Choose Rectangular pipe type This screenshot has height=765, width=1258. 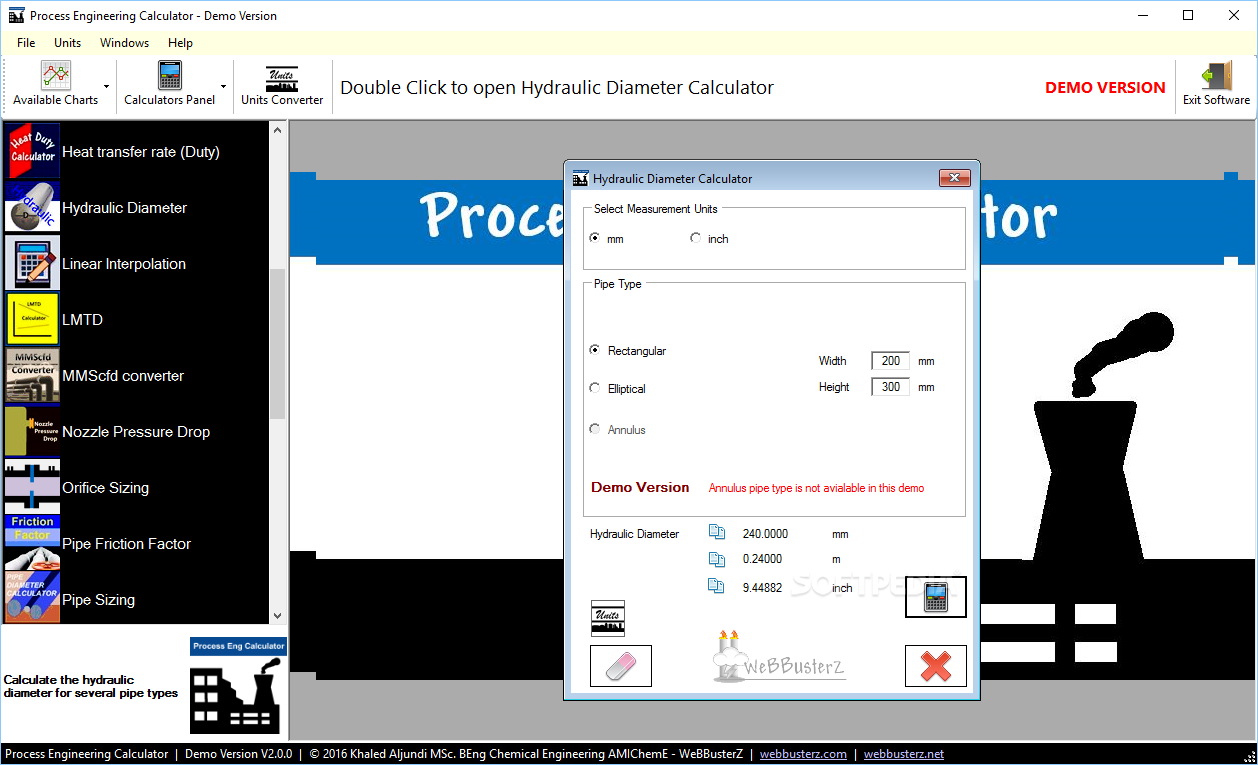(595, 350)
